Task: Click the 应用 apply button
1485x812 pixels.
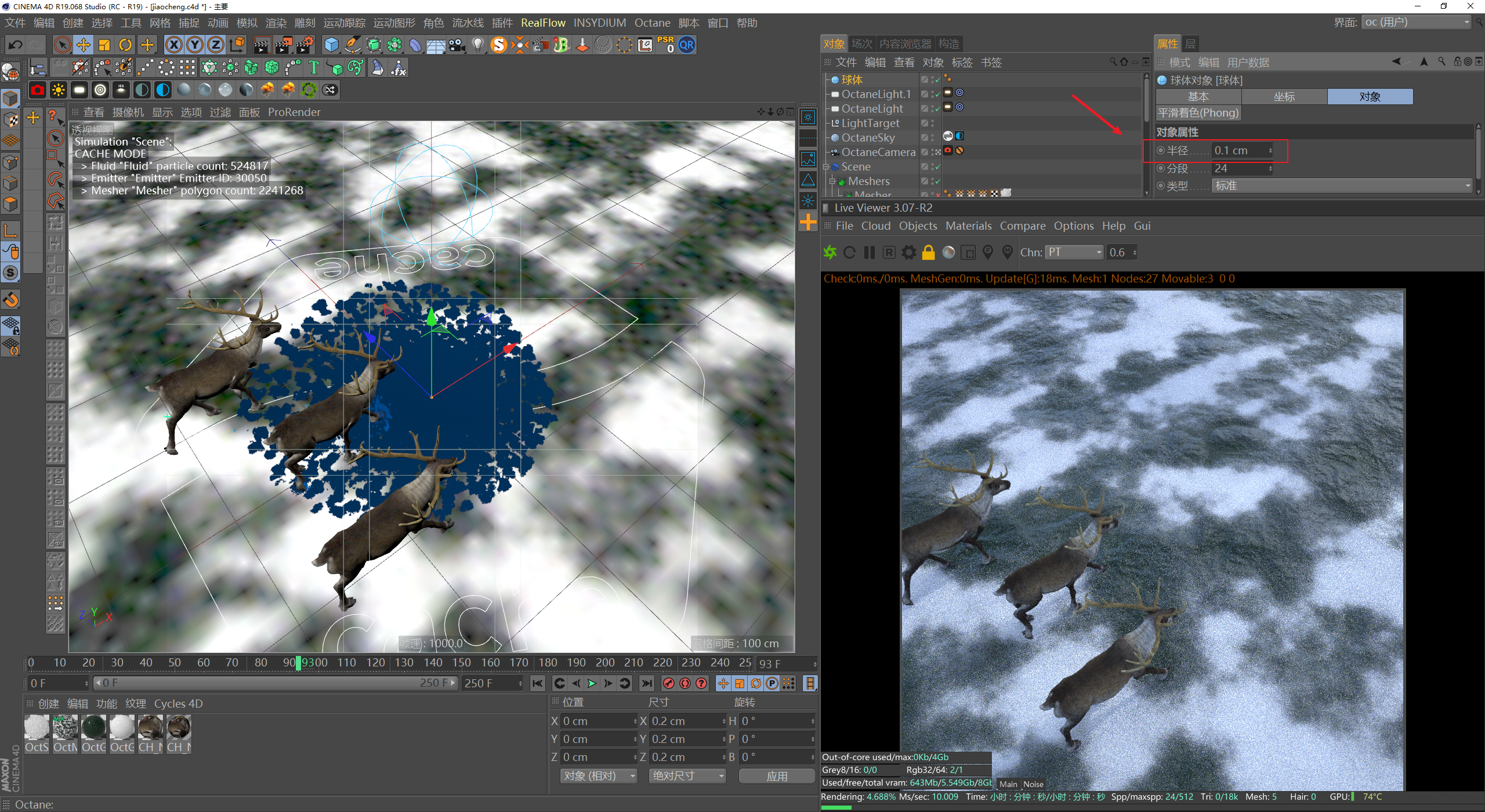Action: [776, 775]
